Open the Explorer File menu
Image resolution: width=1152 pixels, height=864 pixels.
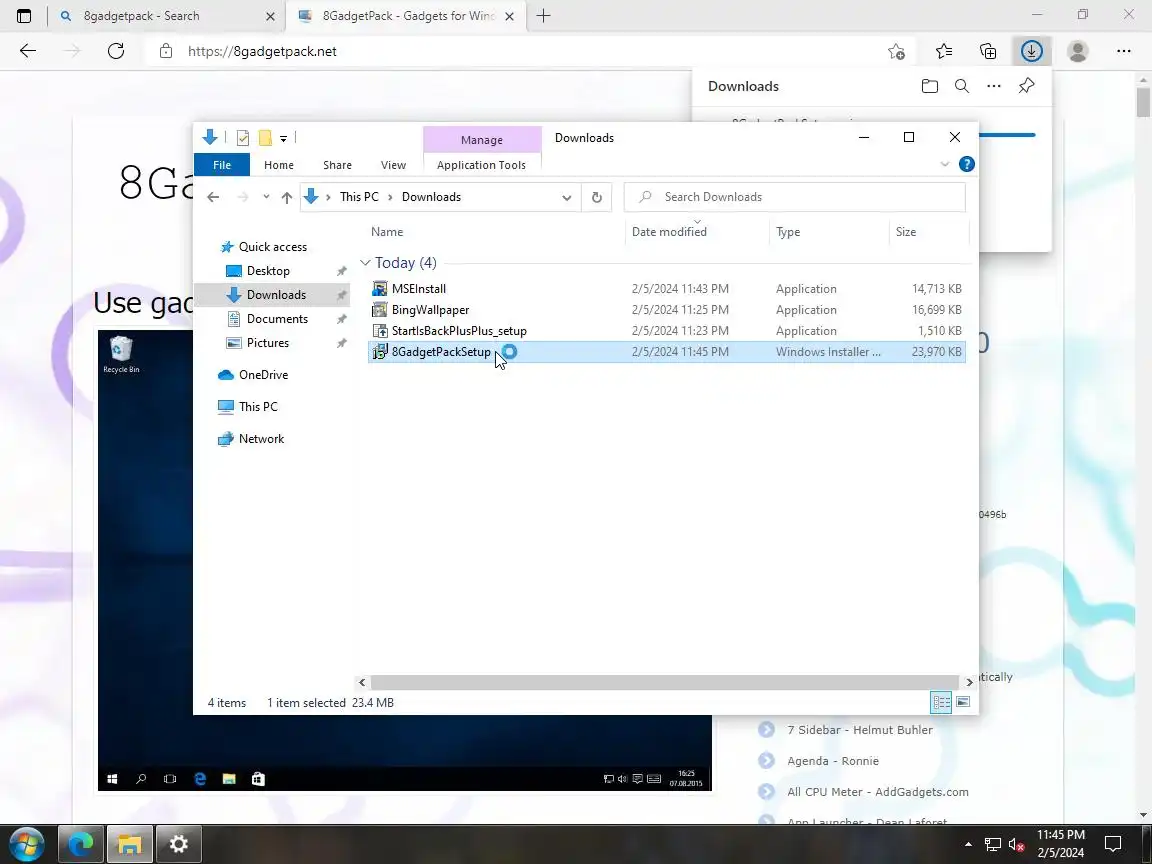(222, 165)
